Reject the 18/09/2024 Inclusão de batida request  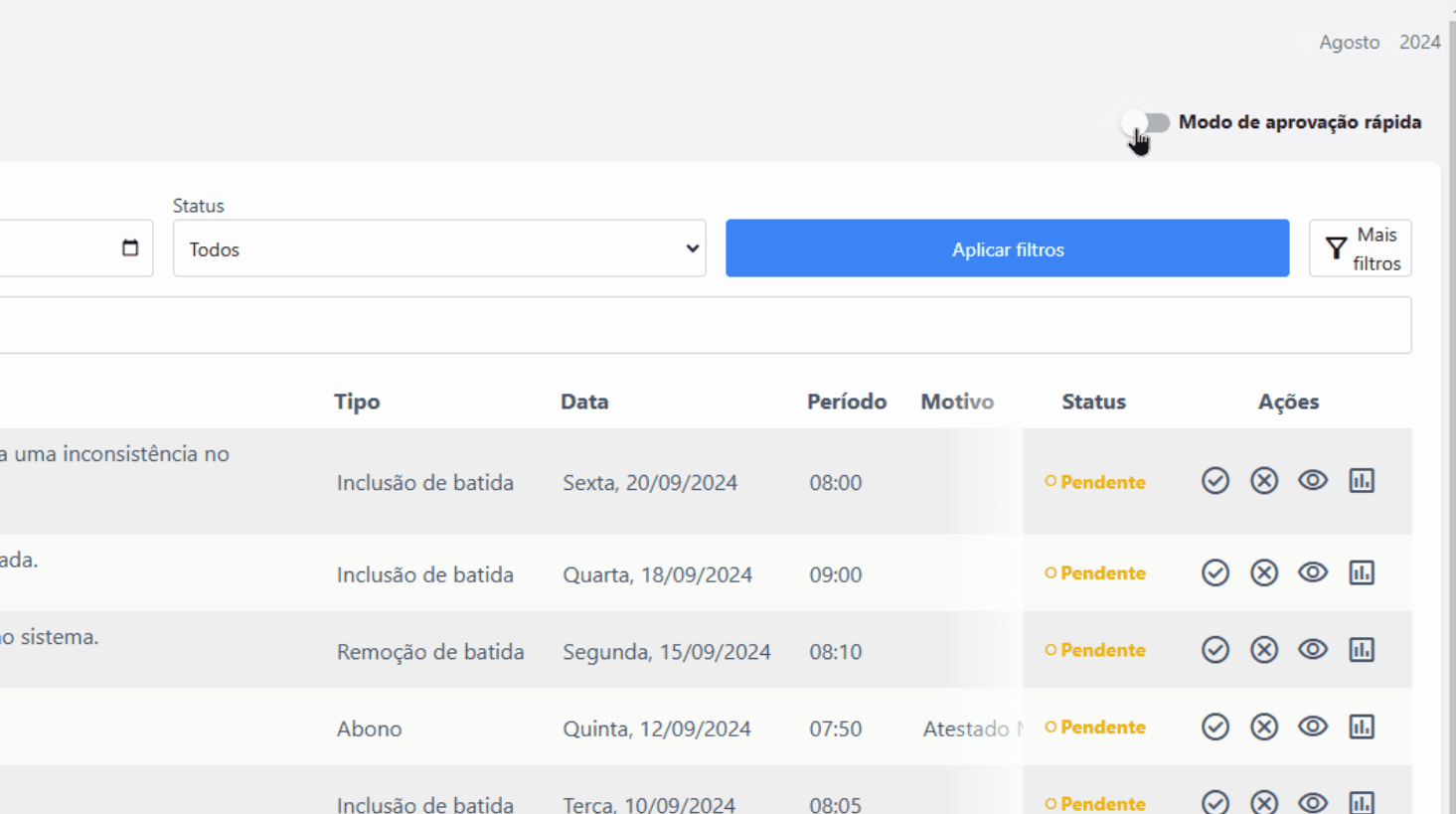tap(1263, 572)
